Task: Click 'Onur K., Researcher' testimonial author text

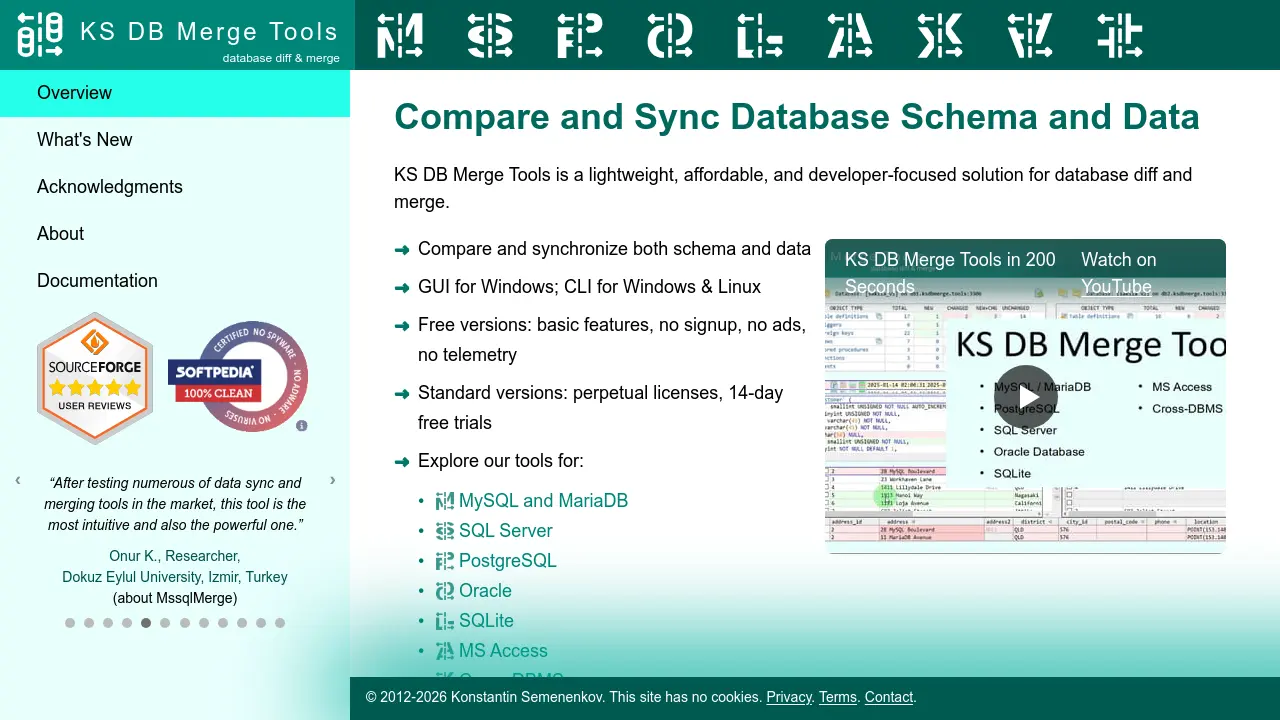Action: point(175,556)
